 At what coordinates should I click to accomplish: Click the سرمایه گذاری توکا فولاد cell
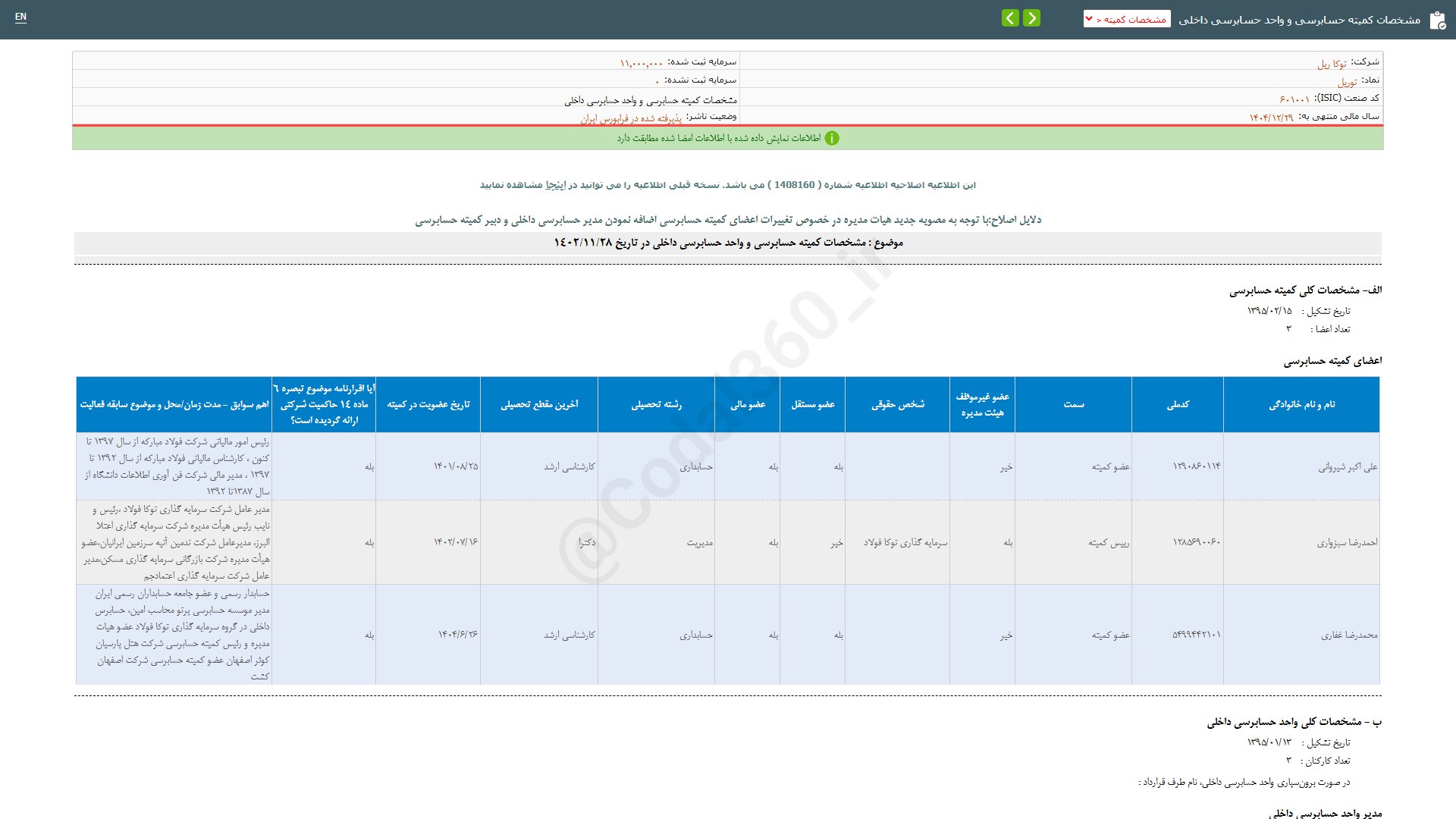(x=905, y=543)
